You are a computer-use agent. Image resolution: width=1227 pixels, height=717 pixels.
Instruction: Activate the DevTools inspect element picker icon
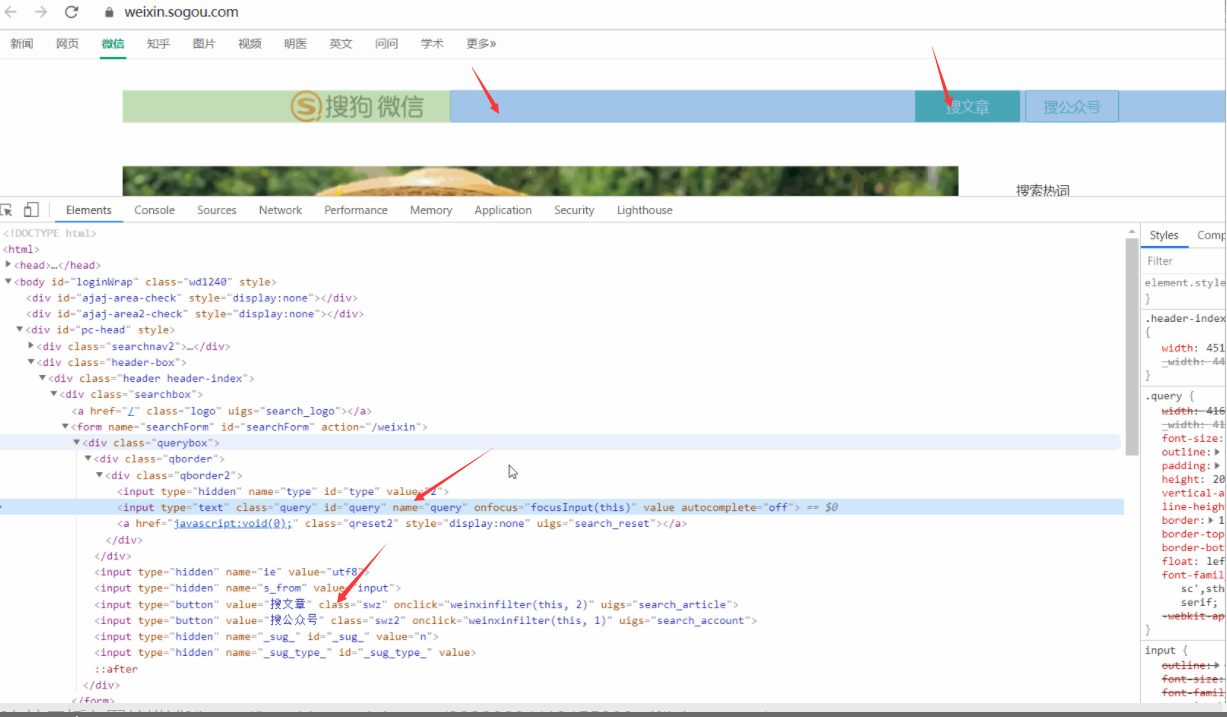click(x=7, y=210)
